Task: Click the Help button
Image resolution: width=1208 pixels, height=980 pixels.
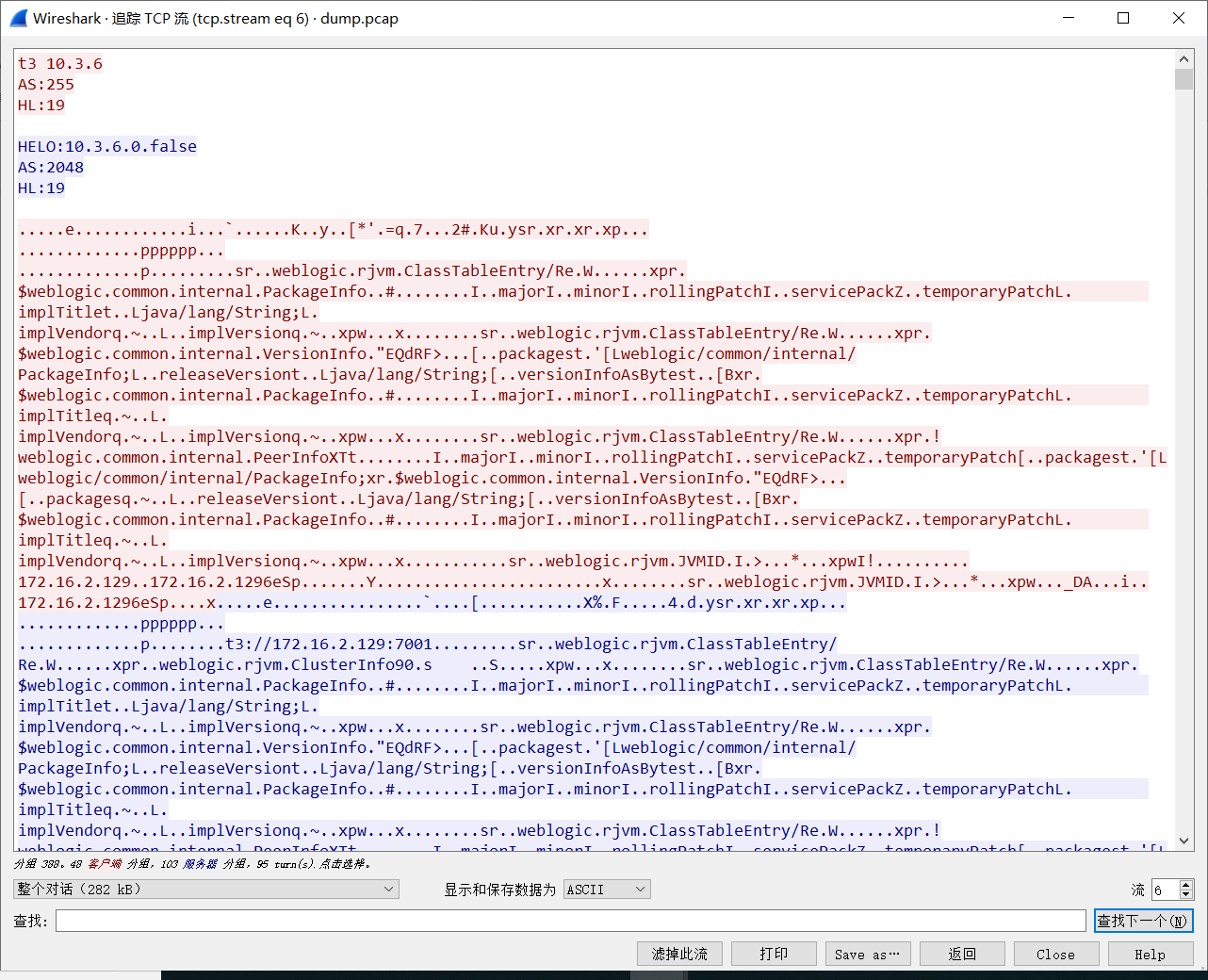Action: point(1151,954)
